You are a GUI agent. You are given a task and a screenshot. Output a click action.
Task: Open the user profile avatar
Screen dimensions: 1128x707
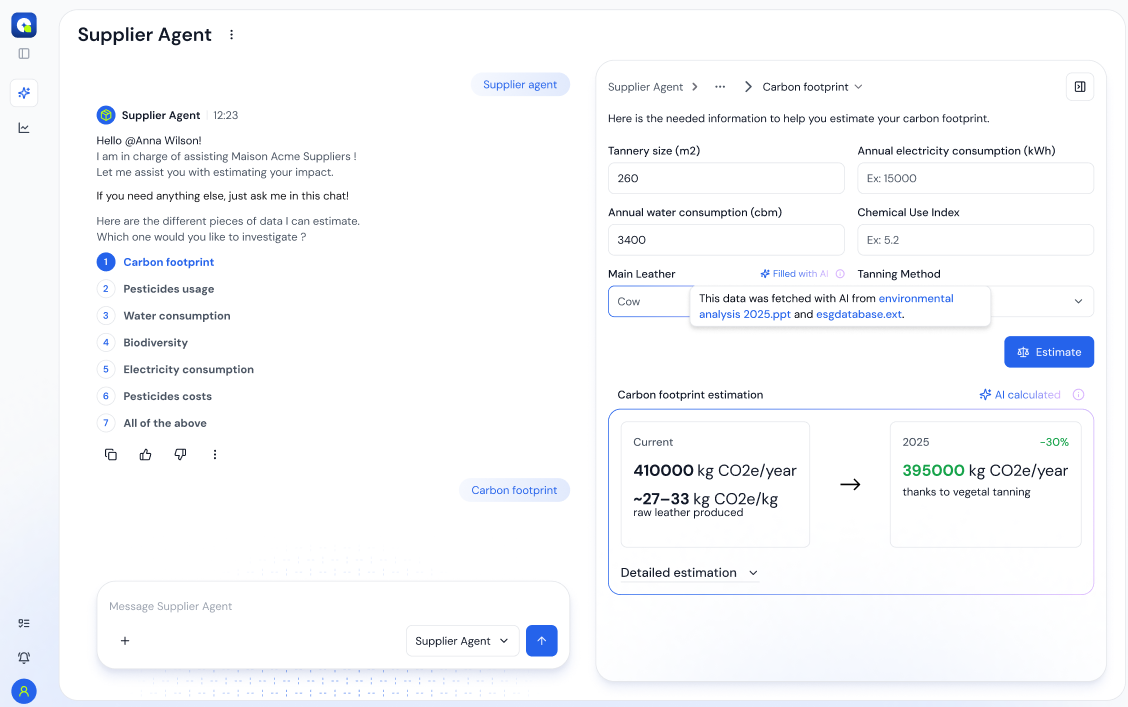pos(24,691)
